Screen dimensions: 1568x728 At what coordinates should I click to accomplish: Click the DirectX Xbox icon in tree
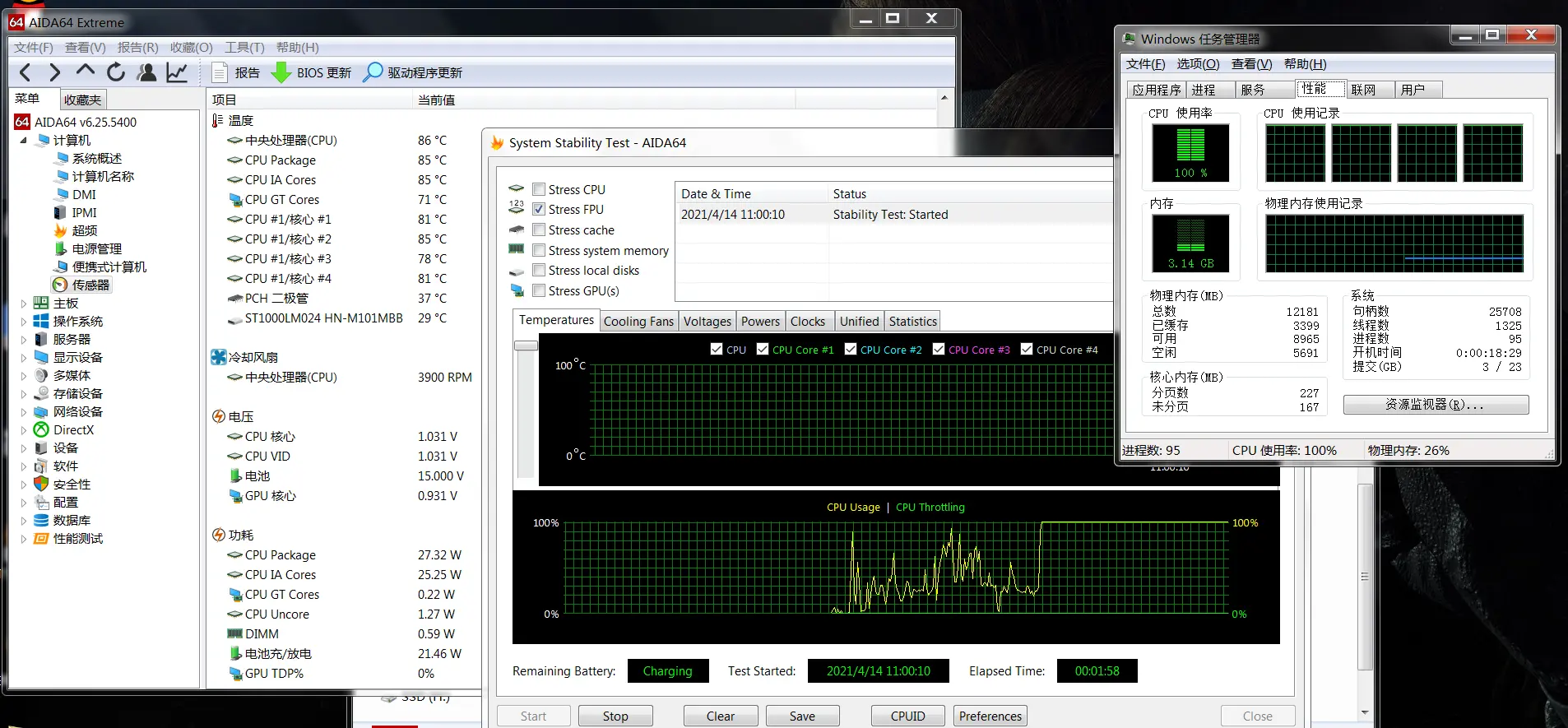click(x=41, y=429)
